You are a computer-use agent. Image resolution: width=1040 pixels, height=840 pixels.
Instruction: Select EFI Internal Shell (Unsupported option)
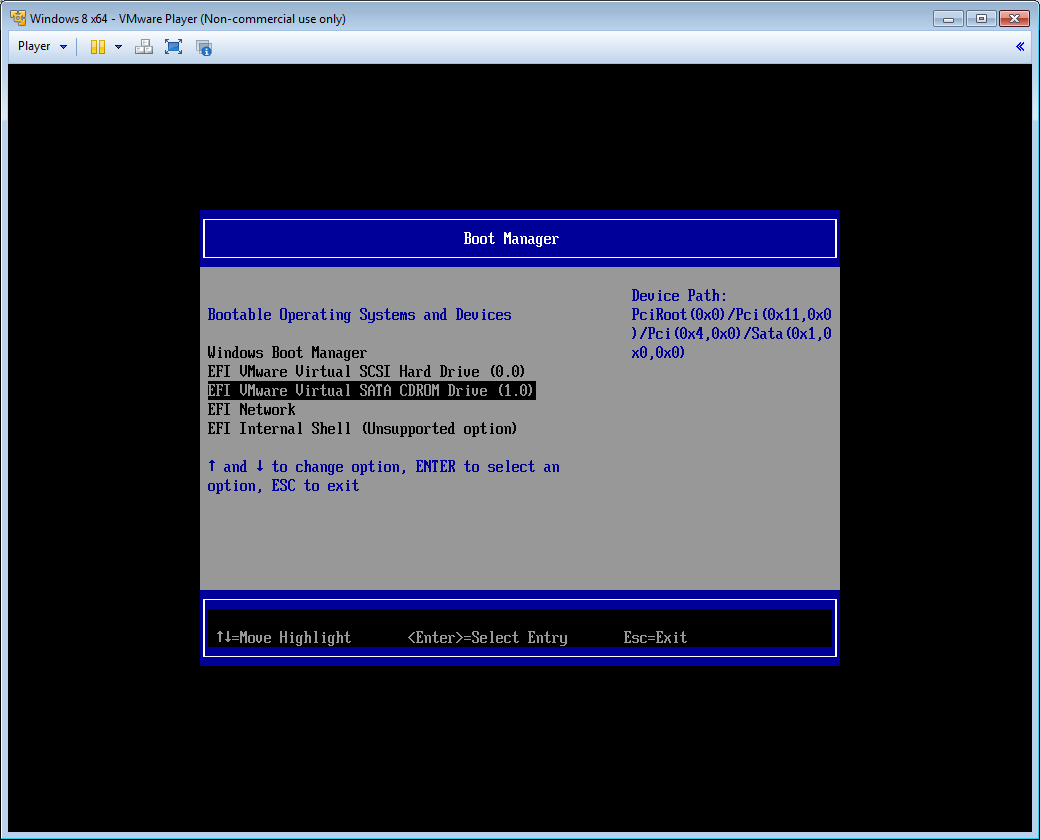[362, 429]
